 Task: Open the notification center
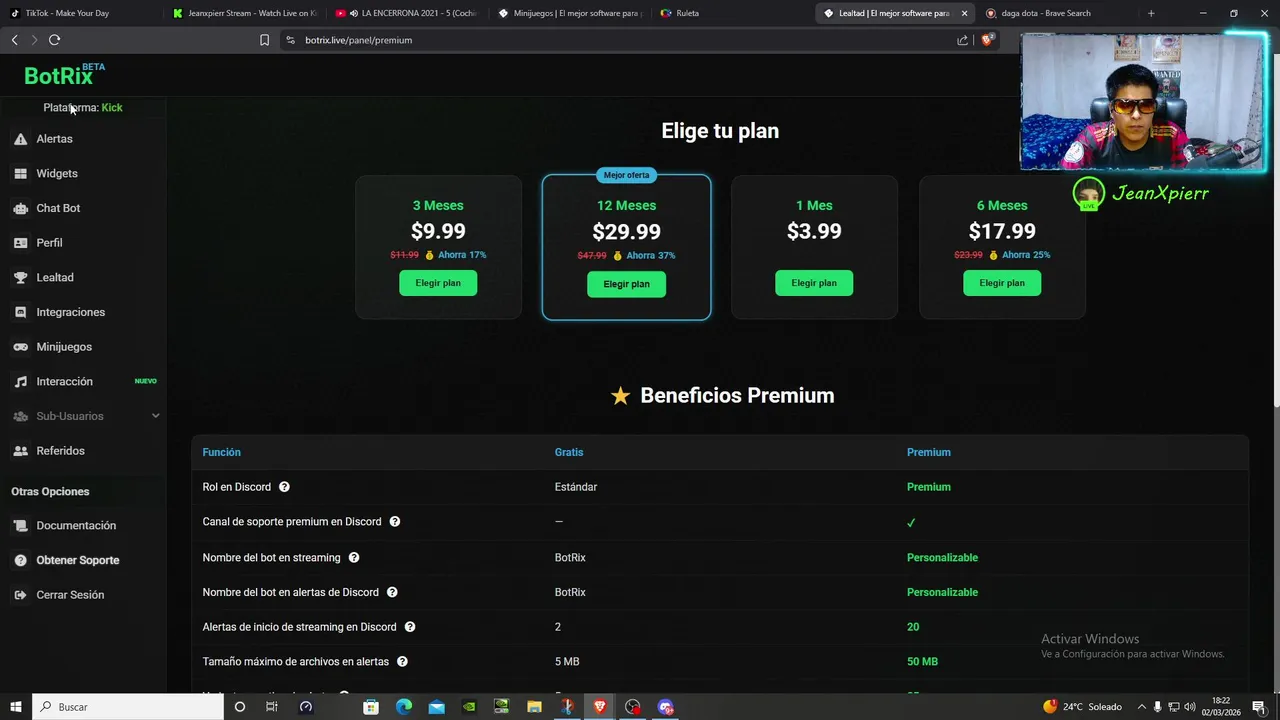click(x=1258, y=707)
